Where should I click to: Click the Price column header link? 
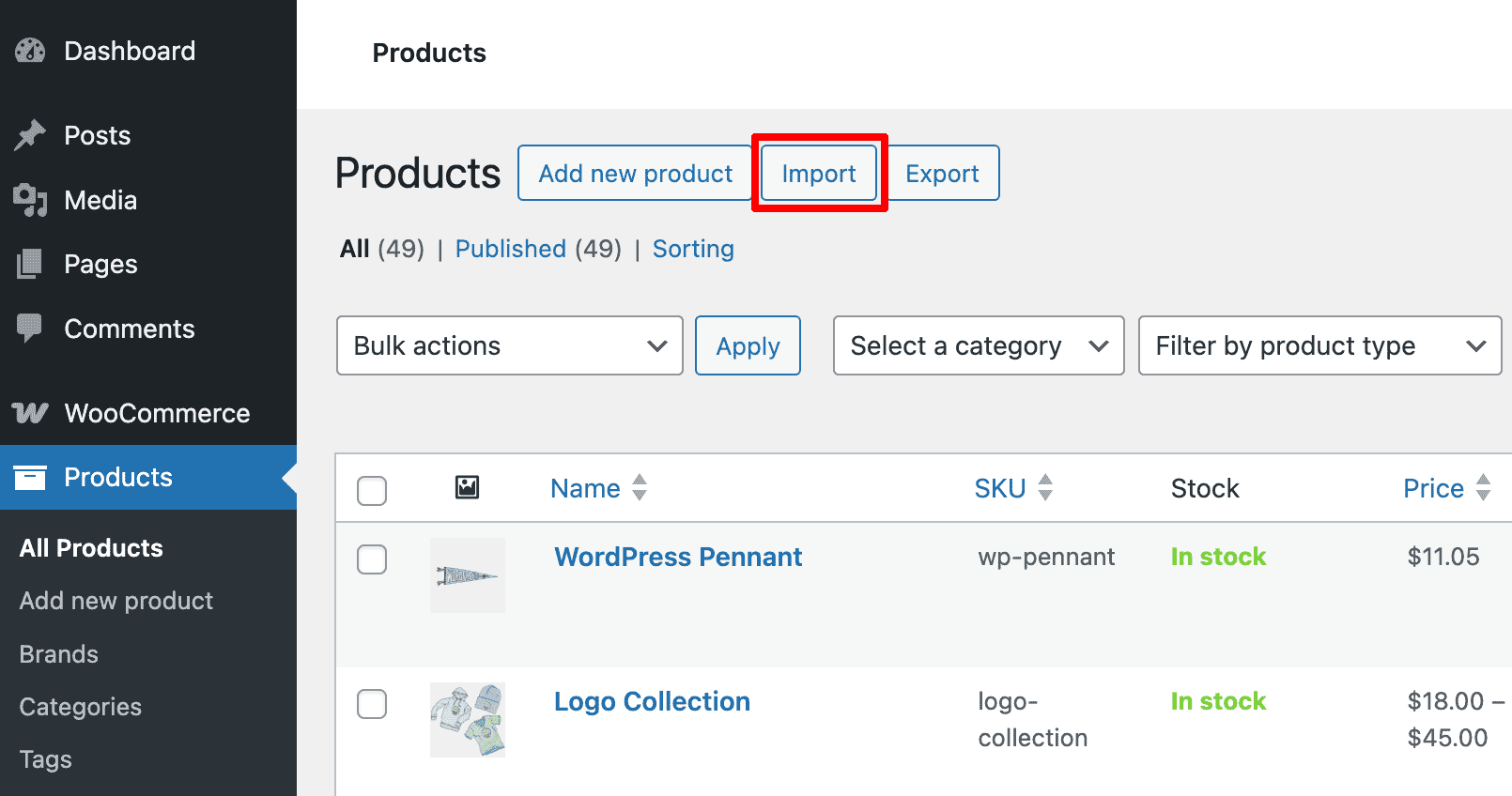click(x=1434, y=488)
